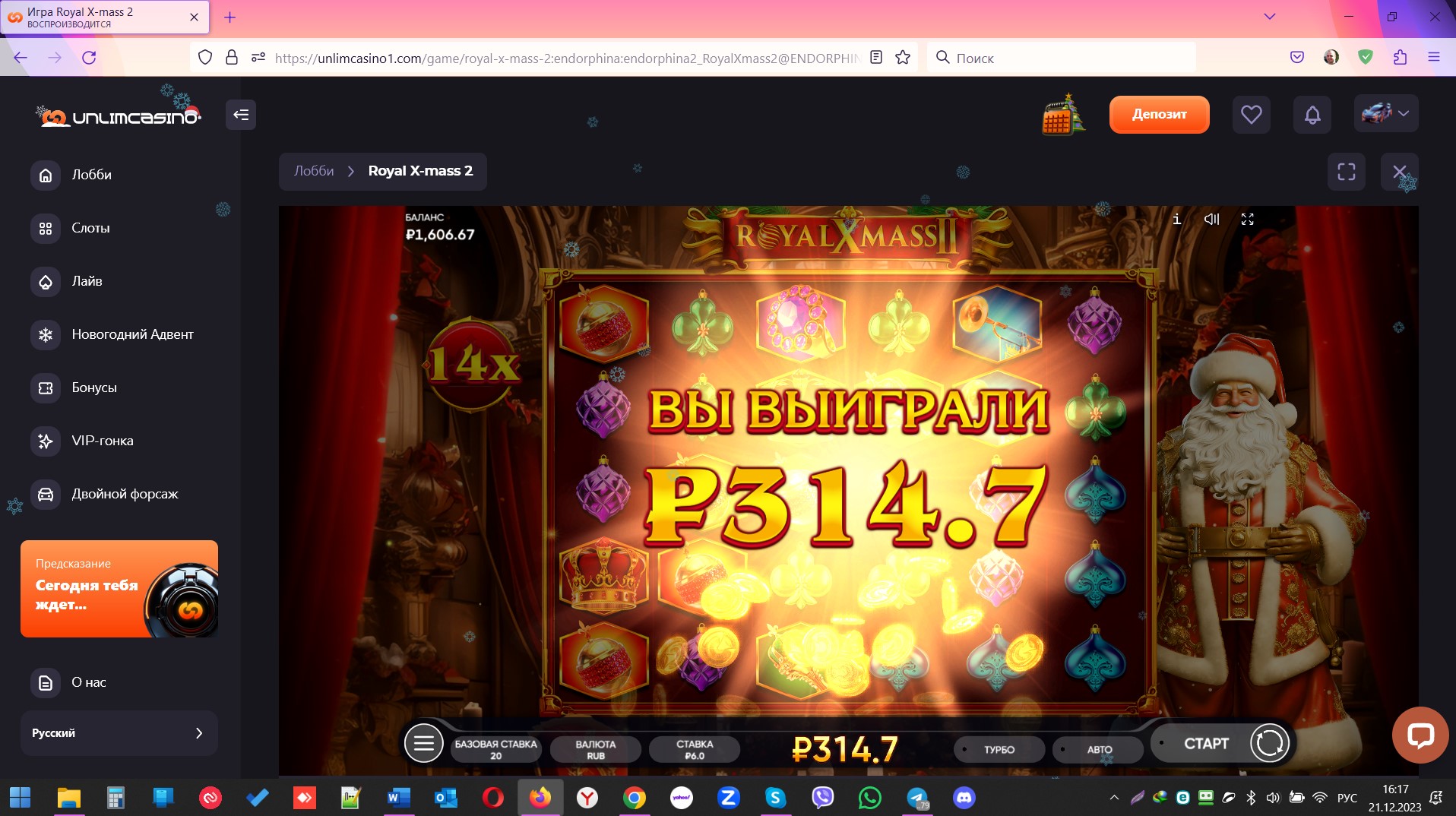Open the advent calendar icon
Image resolution: width=1456 pixels, height=816 pixels.
pyautogui.click(x=1062, y=115)
